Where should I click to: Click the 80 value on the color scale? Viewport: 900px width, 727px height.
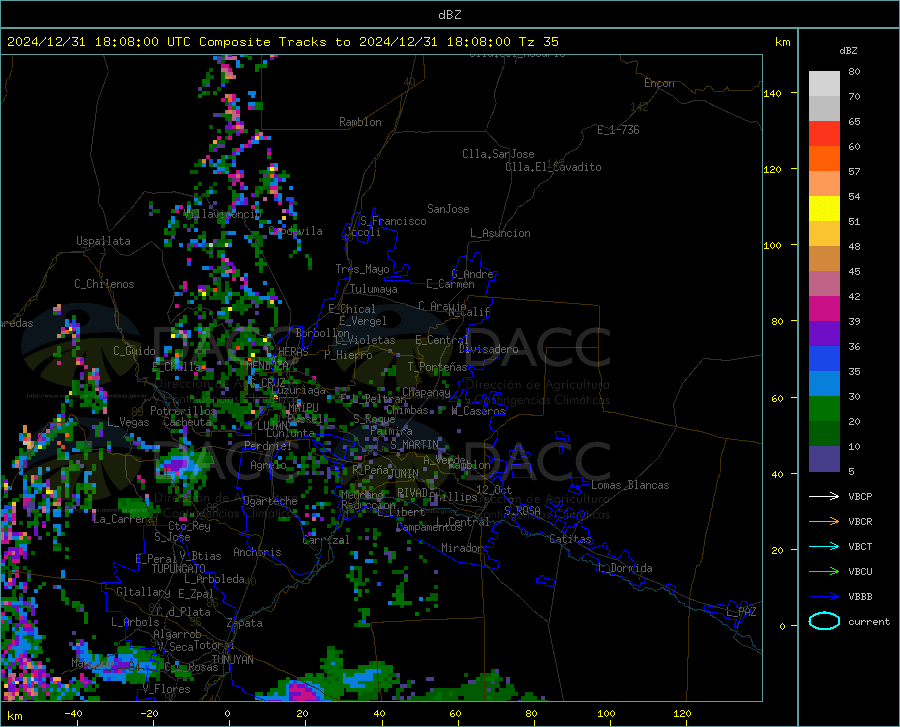coord(854,72)
